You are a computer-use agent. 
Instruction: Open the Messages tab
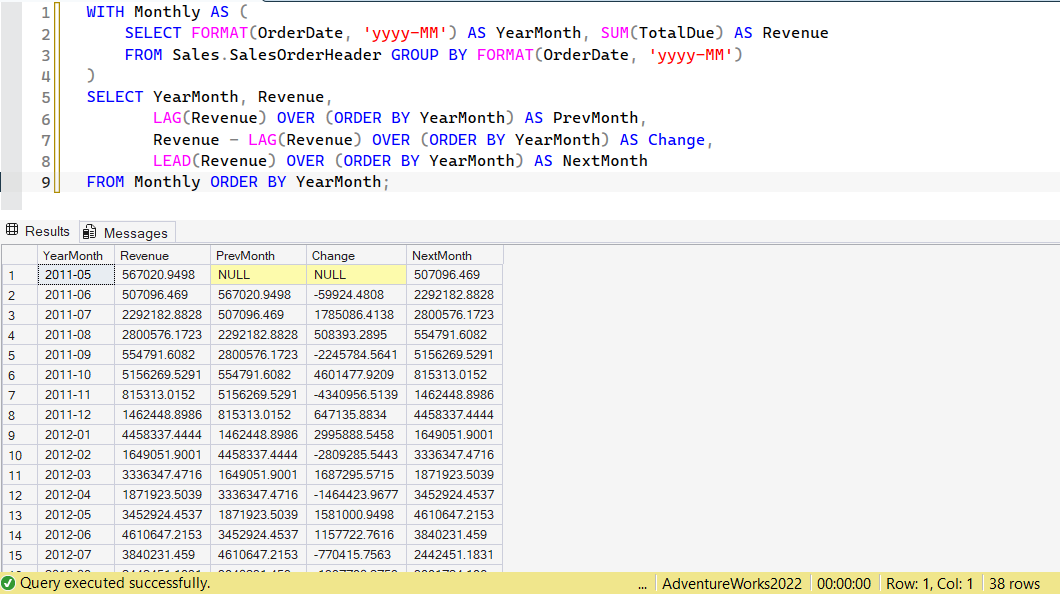click(x=127, y=232)
